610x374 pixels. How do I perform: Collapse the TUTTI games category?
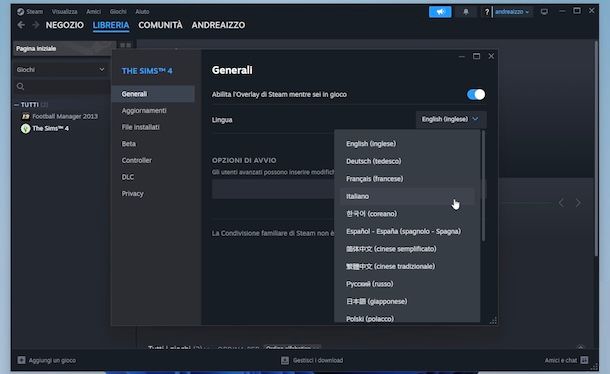click(x=16, y=105)
